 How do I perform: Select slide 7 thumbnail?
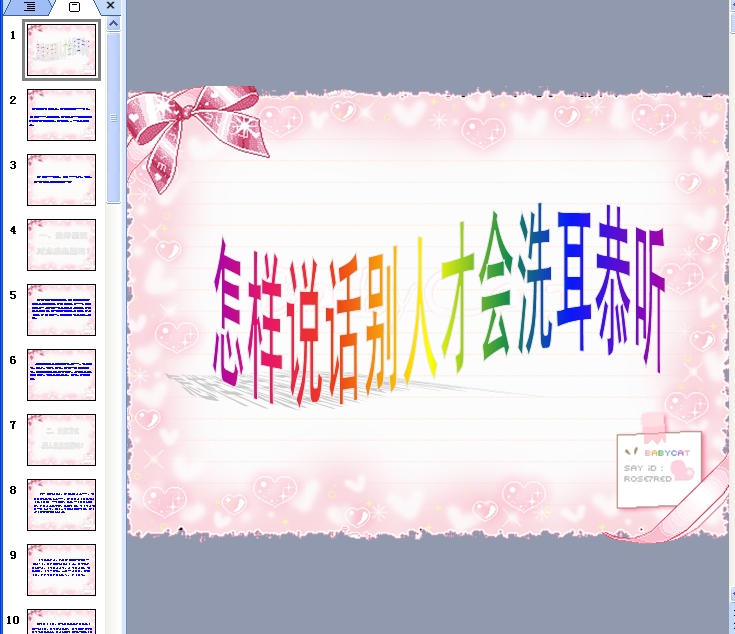(x=61, y=440)
